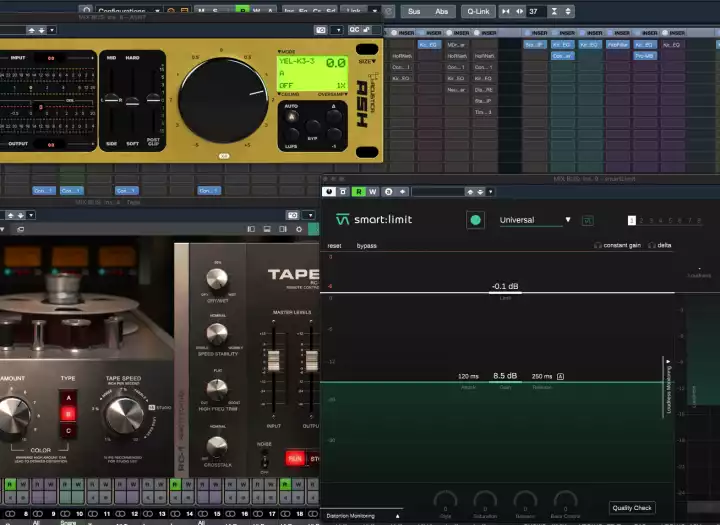Select smart:limit state slot 2
Viewport: 720px width, 525px height.
(x=641, y=220)
